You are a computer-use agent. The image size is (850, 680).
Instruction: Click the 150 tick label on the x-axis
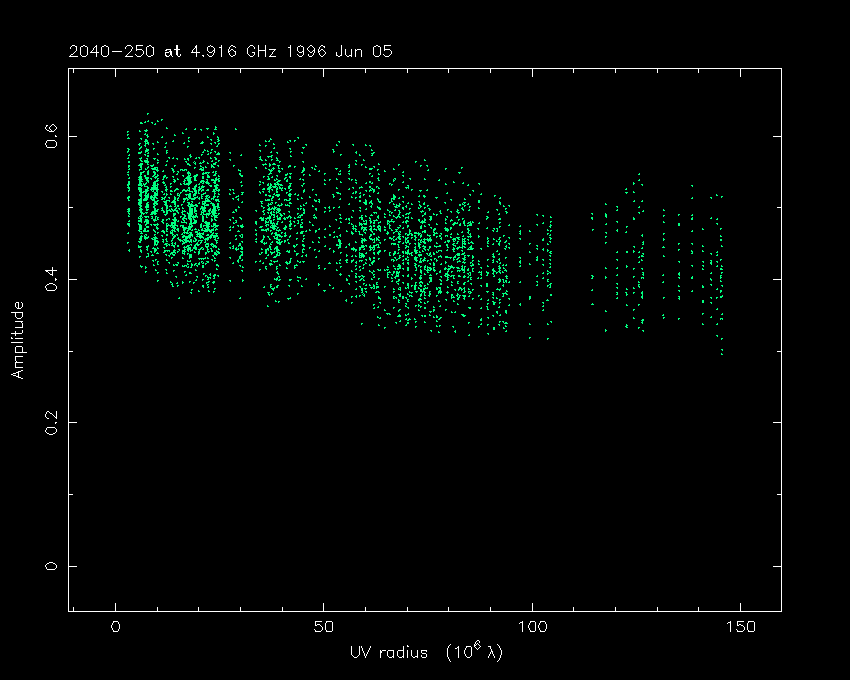click(x=740, y=627)
